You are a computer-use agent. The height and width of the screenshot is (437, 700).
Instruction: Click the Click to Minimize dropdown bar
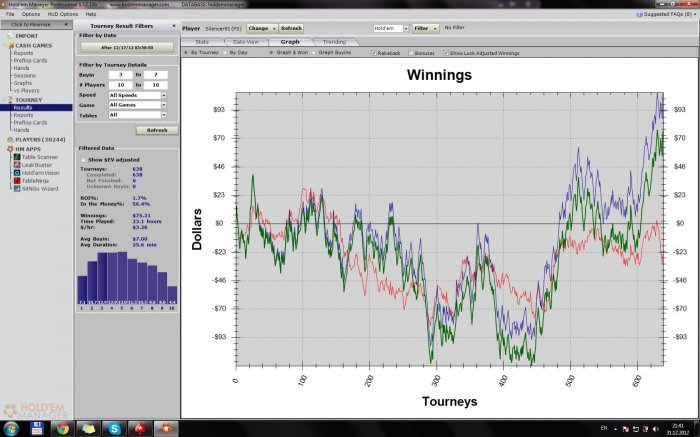coord(36,25)
